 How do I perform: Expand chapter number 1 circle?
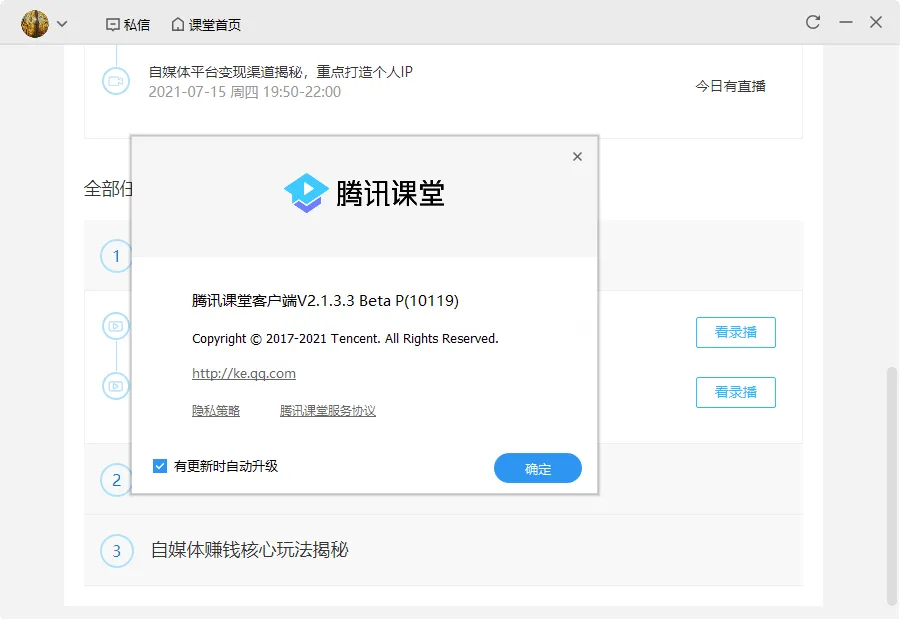click(116, 256)
